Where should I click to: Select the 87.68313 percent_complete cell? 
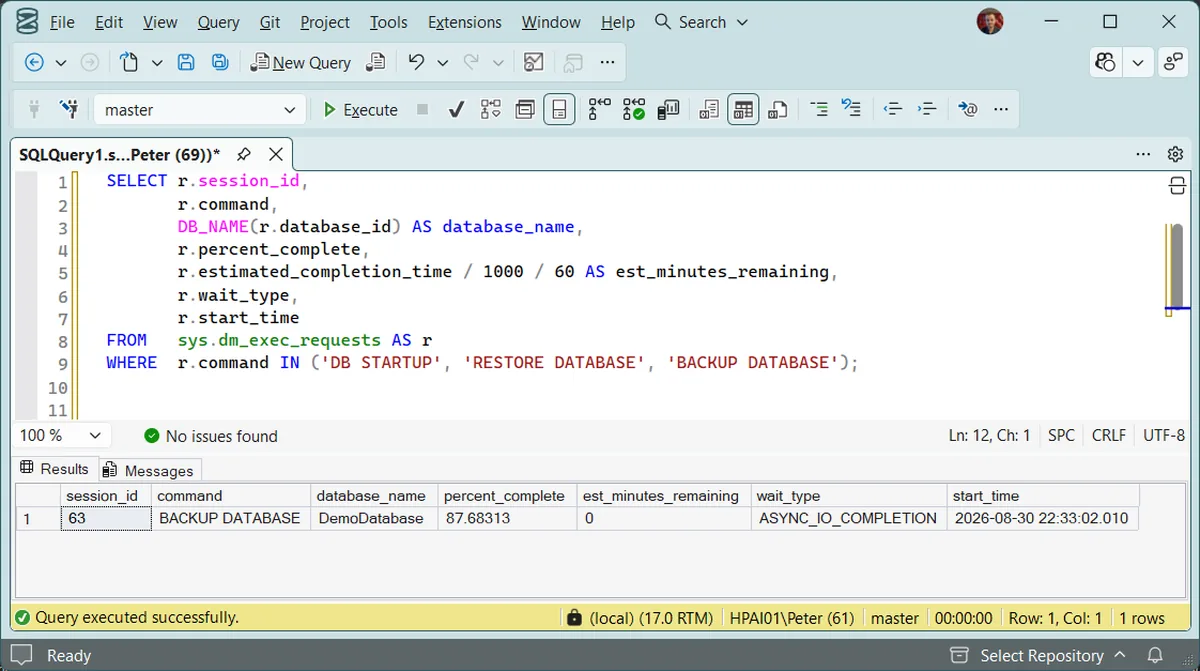[507, 518]
